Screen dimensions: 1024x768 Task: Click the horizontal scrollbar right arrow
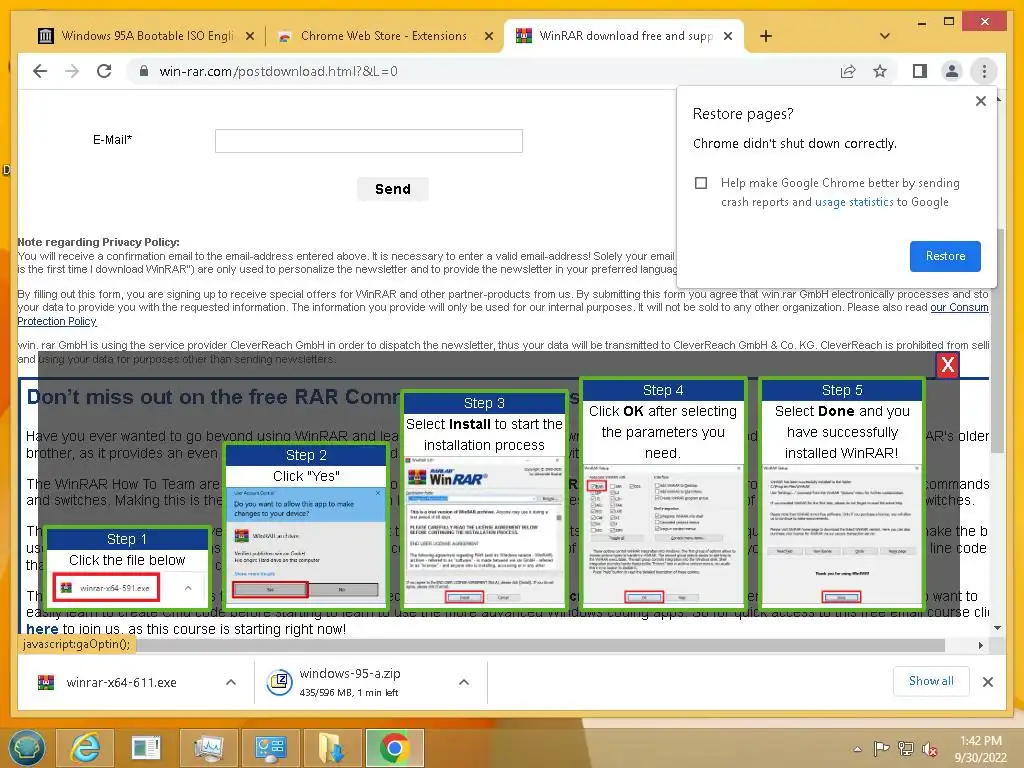tap(980, 645)
